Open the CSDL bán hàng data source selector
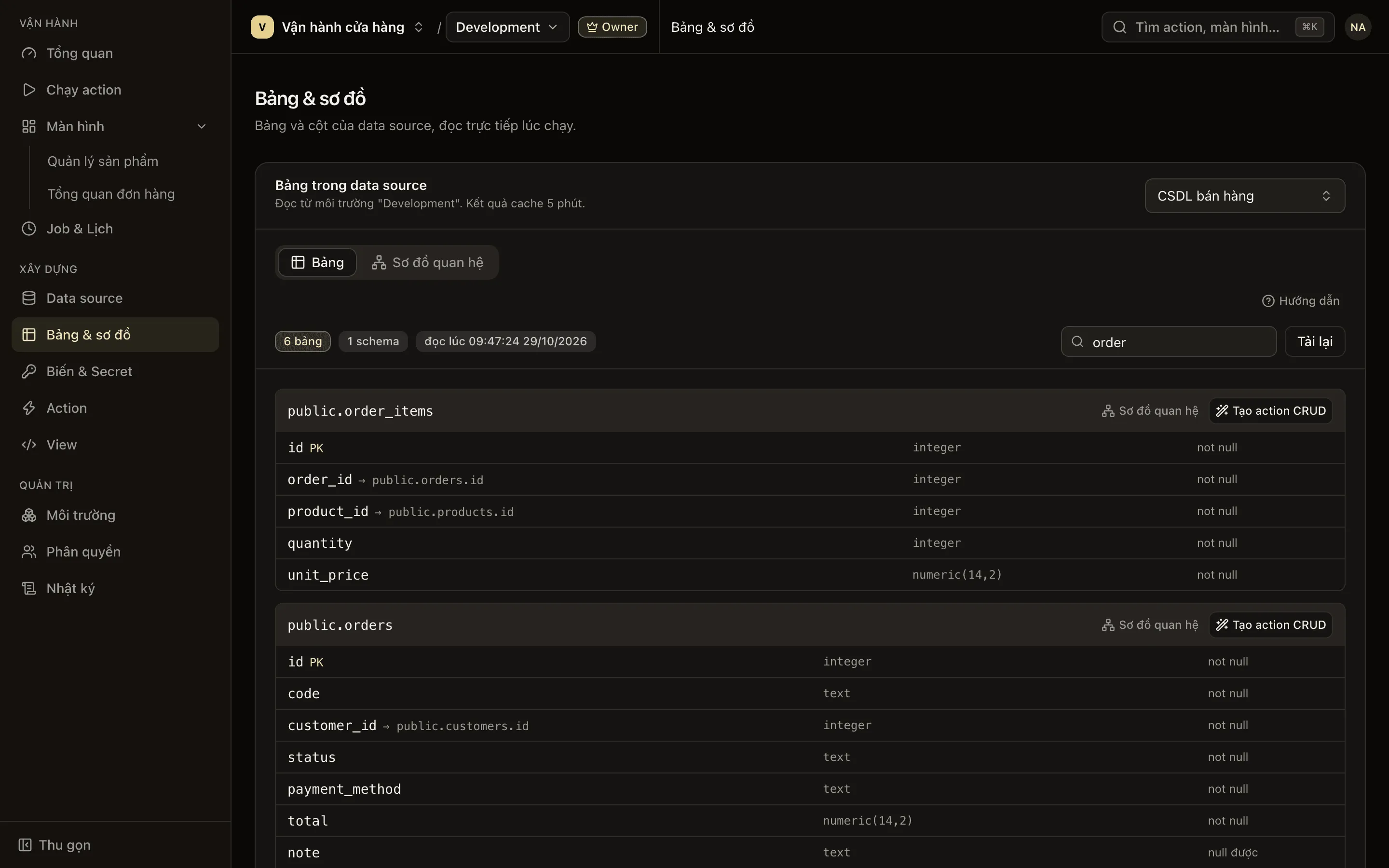Screen dimensions: 1389x868 click(1244, 196)
